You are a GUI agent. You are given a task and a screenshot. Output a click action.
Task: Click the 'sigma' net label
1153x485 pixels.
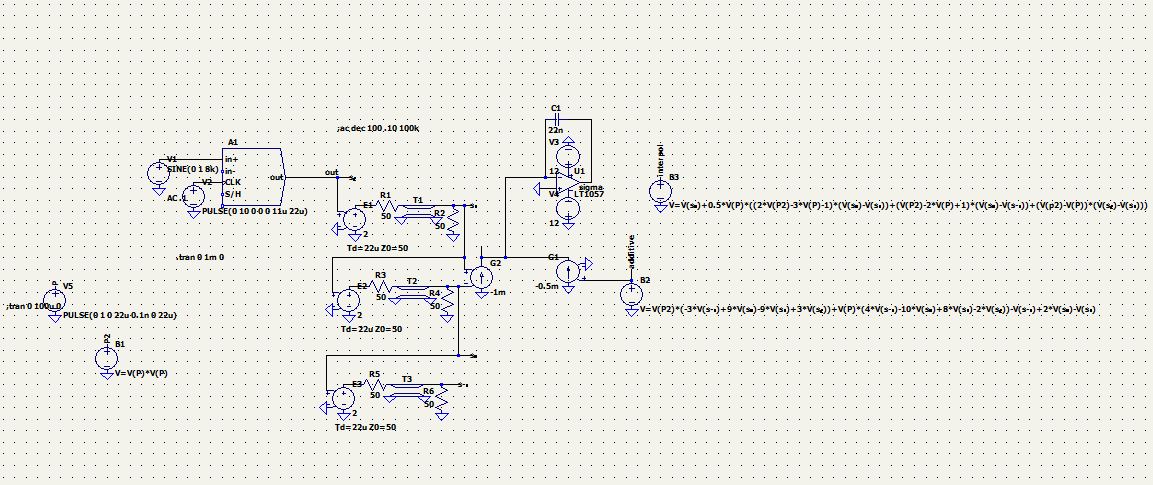pos(590,188)
